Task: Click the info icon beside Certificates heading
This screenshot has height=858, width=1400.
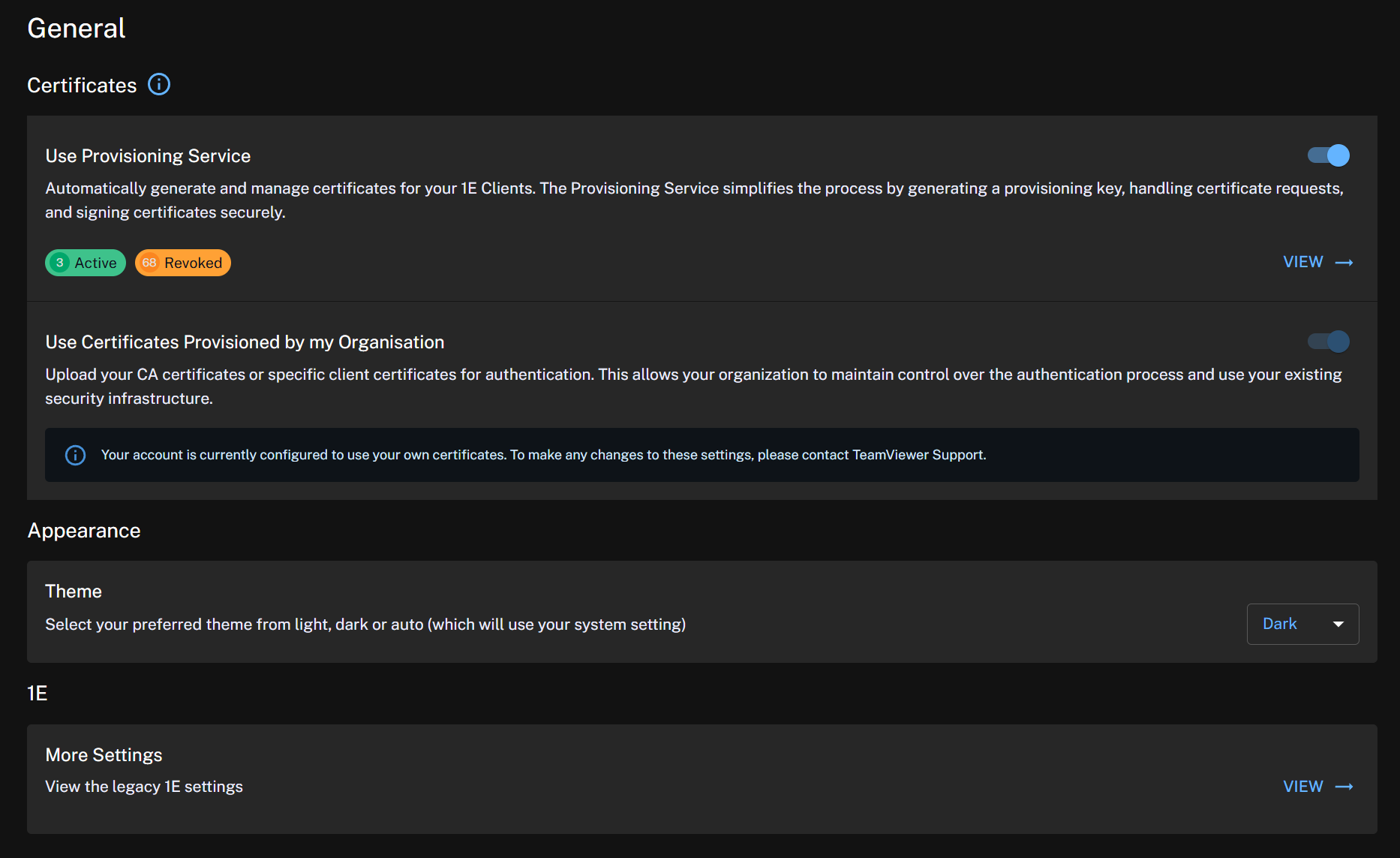Action: [159, 84]
